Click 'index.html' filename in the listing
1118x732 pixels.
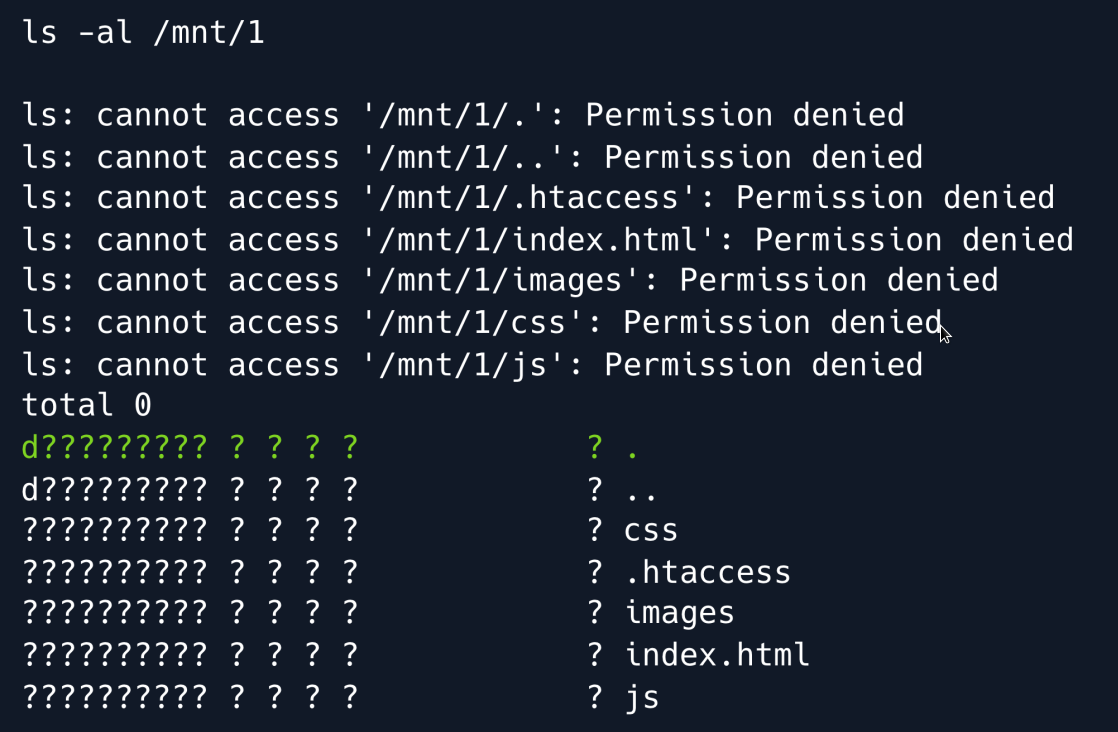click(717, 655)
